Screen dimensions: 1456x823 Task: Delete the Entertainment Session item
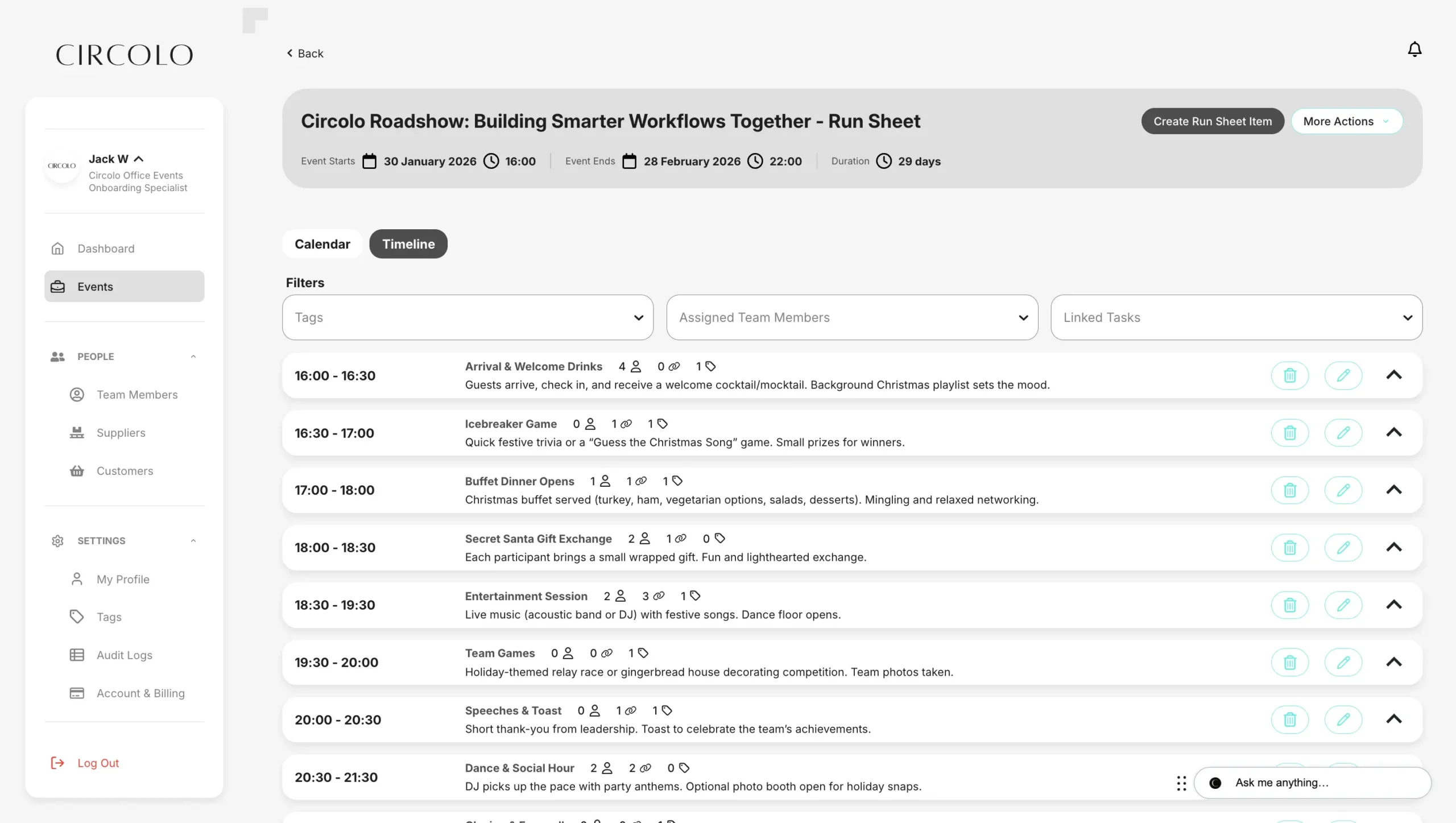tap(1289, 605)
